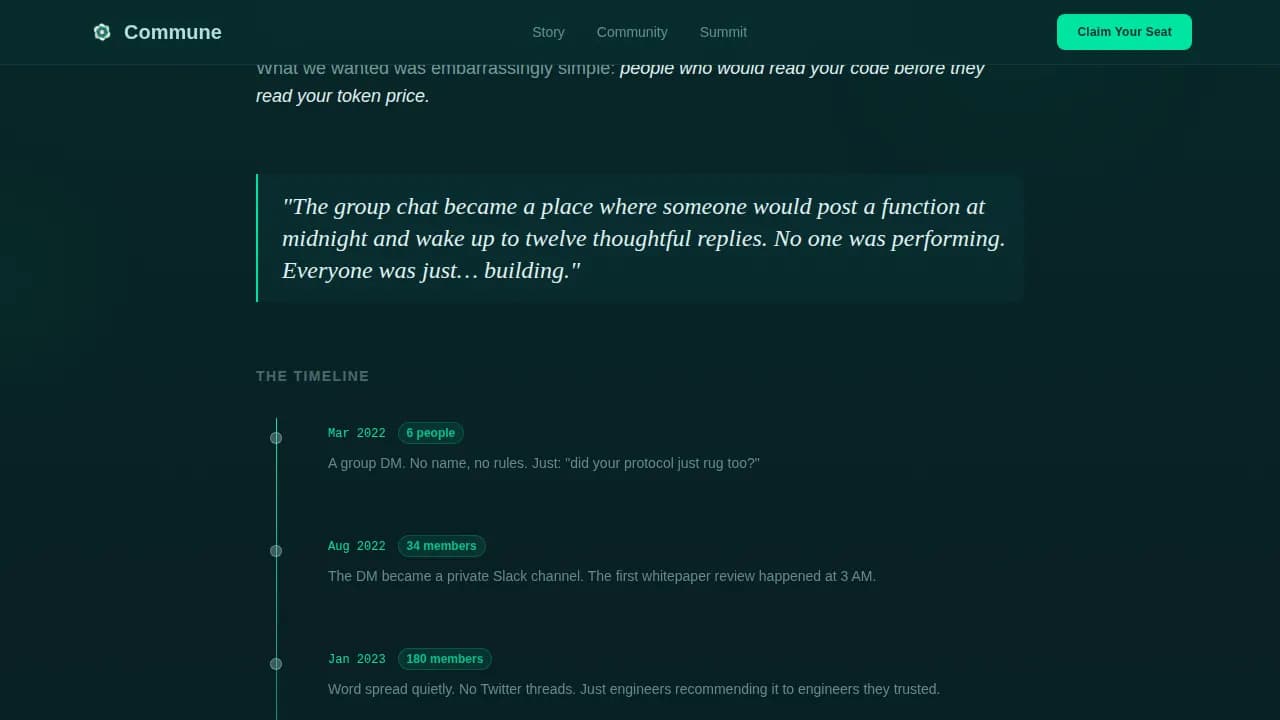Image resolution: width=1280 pixels, height=720 pixels.
Task: Select the "Mar 2022" date label
Action: coord(356,433)
